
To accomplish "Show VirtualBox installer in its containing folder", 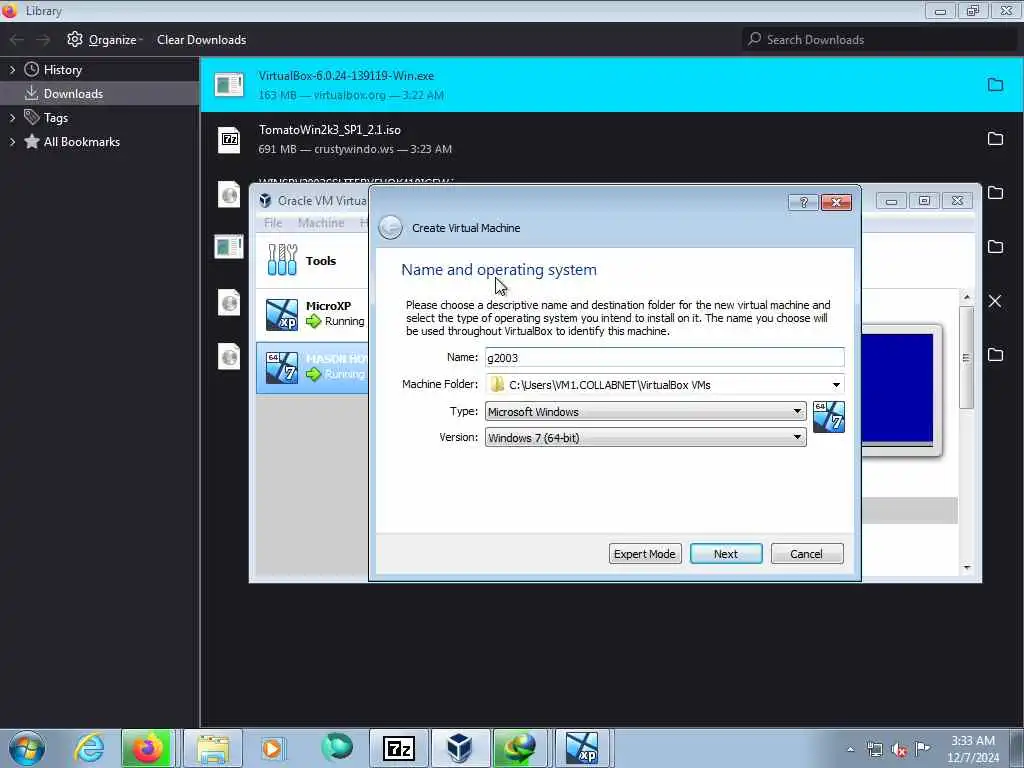I will (995, 85).
